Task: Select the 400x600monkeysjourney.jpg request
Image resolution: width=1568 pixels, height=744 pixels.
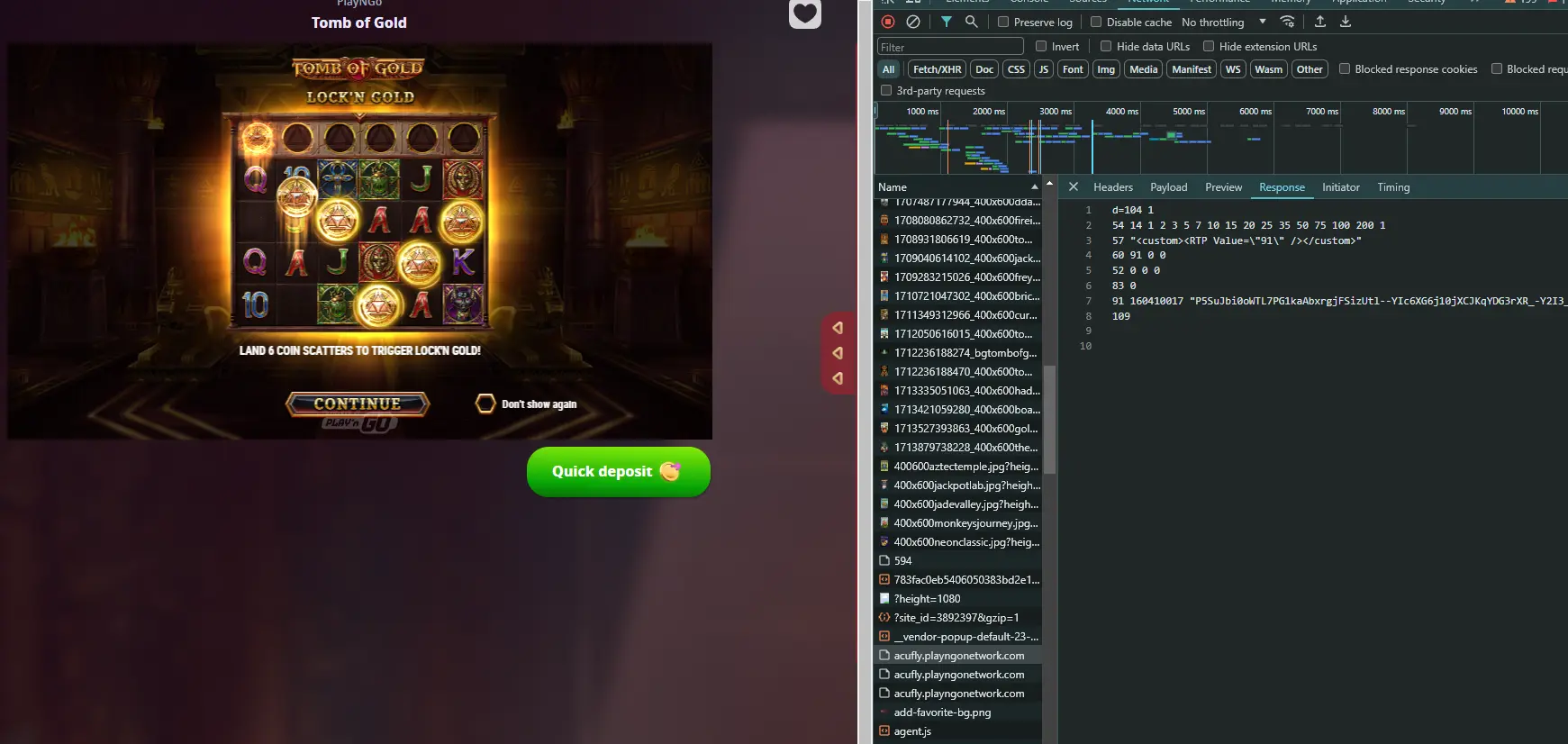Action: point(958,522)
